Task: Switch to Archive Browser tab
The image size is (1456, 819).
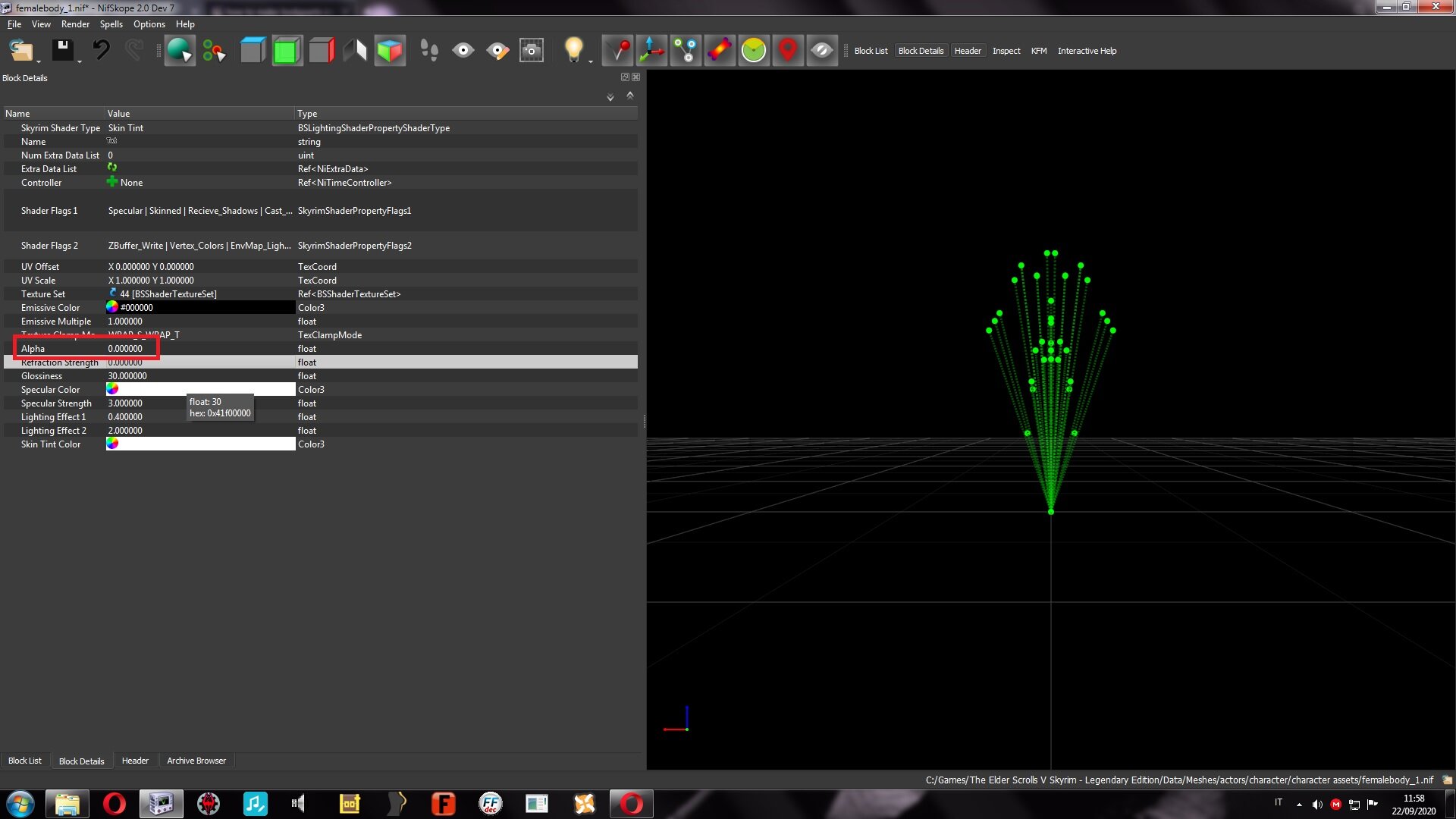Action: click(x=196, y=761)
